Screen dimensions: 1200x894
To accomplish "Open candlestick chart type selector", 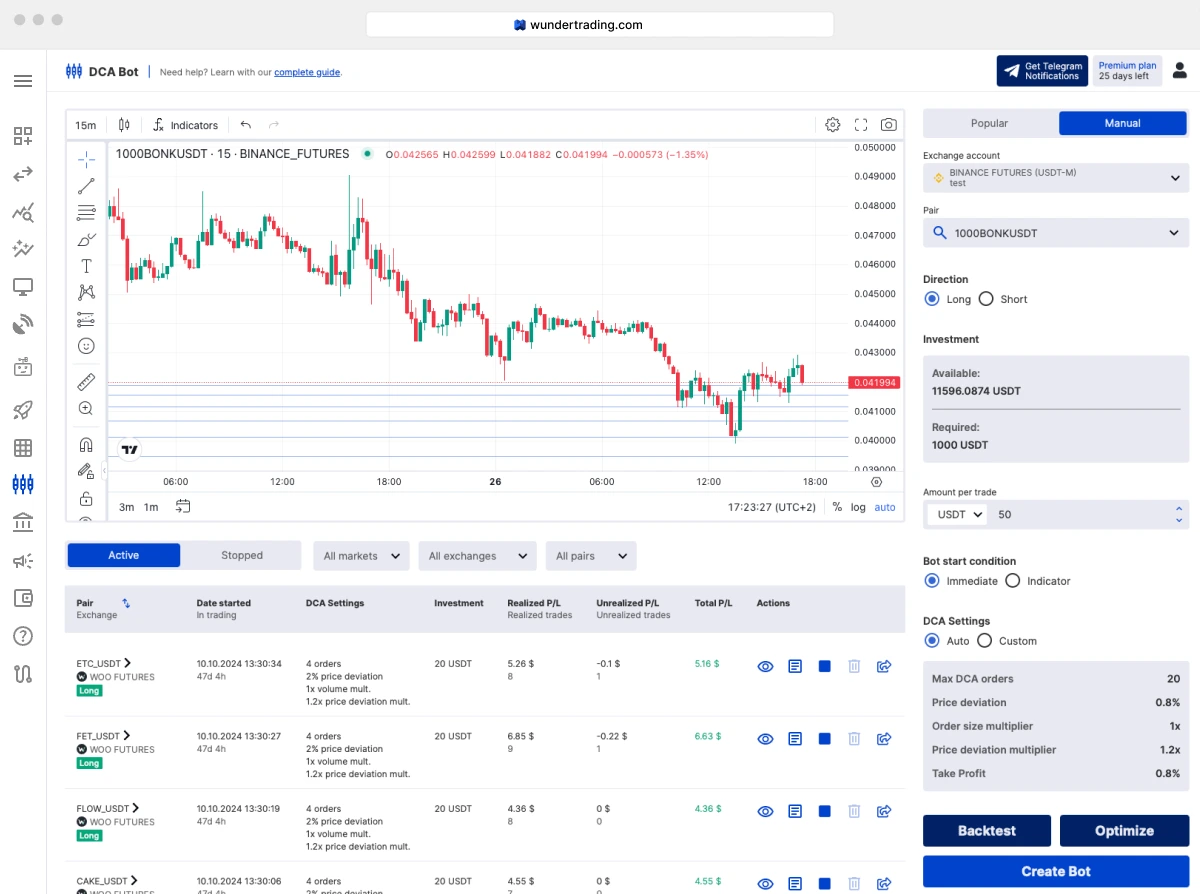I will pyautogui.click(x=124, y=125).
